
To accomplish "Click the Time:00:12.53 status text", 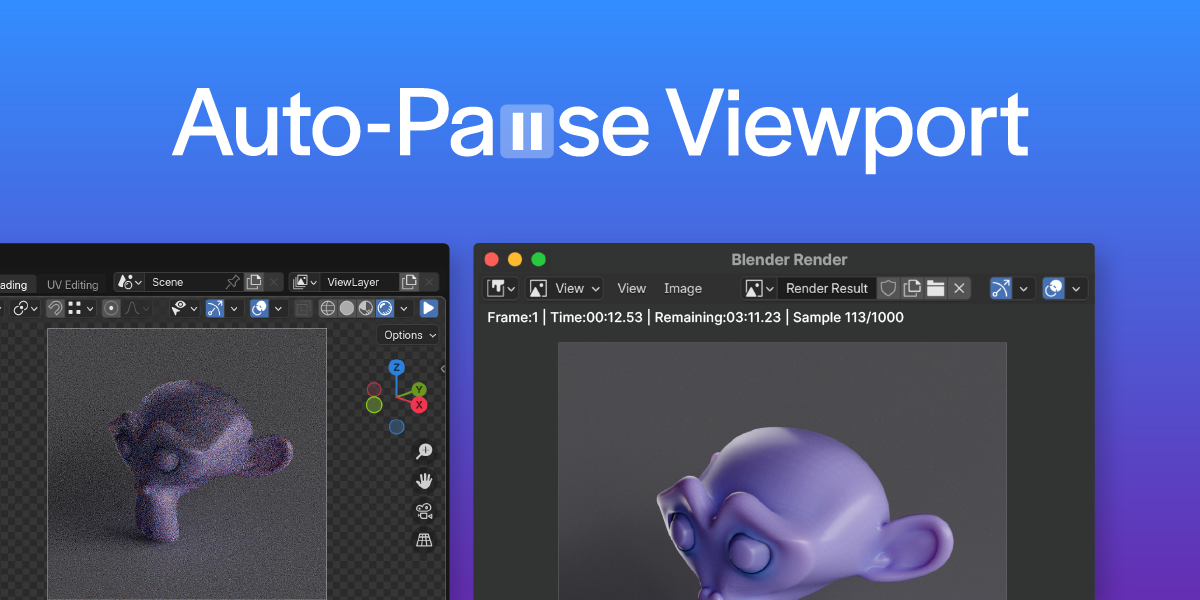I will [x=597, y=317].
